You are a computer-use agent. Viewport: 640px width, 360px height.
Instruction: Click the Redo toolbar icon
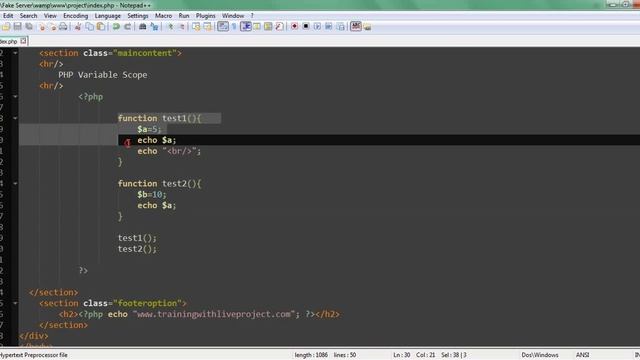tap(128, 27)
